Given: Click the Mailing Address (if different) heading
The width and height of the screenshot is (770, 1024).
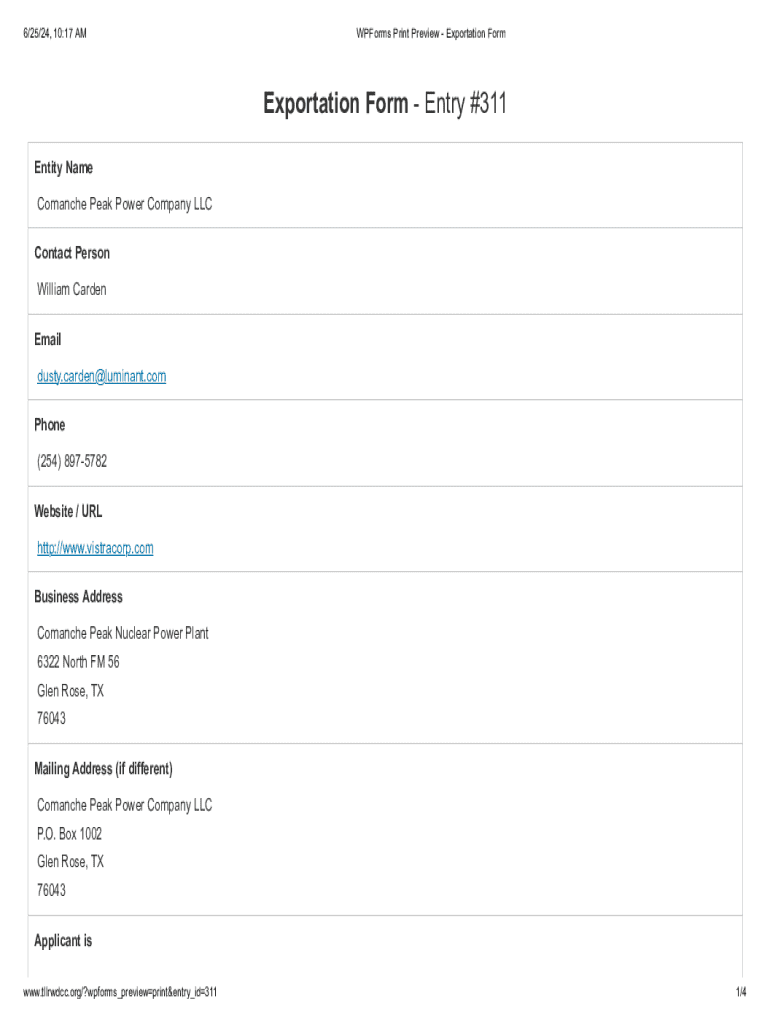Looking at the screenshot, I should [x=103, y=769].
